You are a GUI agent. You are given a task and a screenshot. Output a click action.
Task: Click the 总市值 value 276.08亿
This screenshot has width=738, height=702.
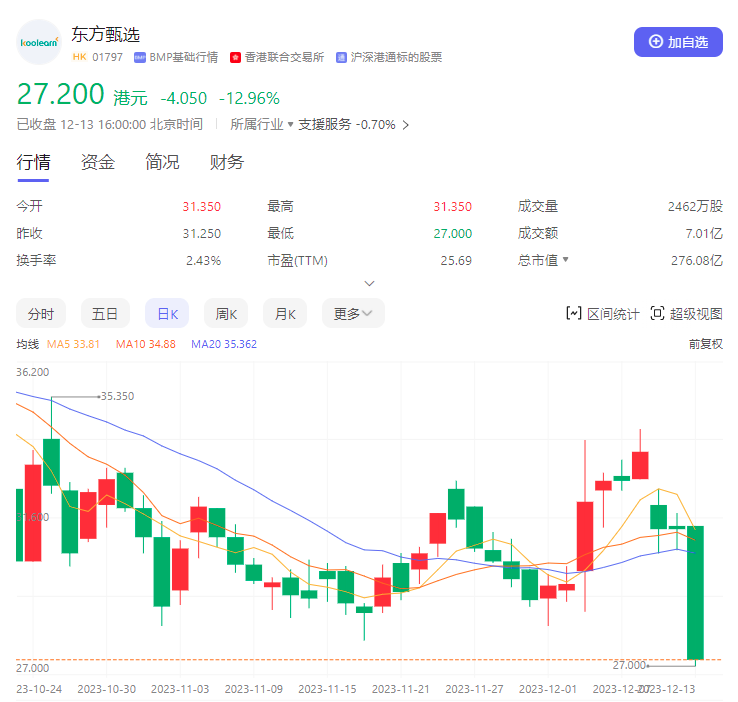pos(697,261)
